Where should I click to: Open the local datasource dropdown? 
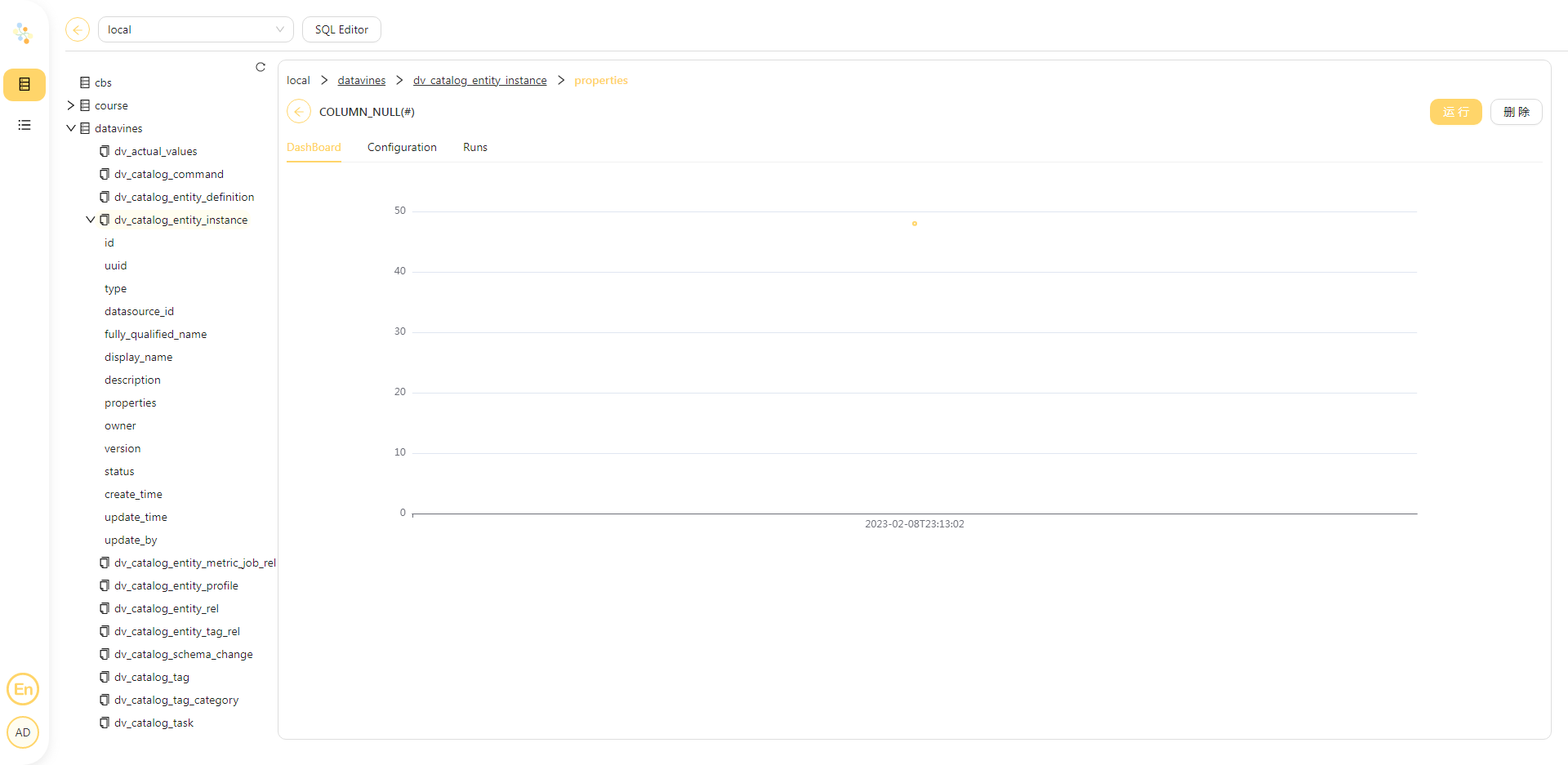196,29
